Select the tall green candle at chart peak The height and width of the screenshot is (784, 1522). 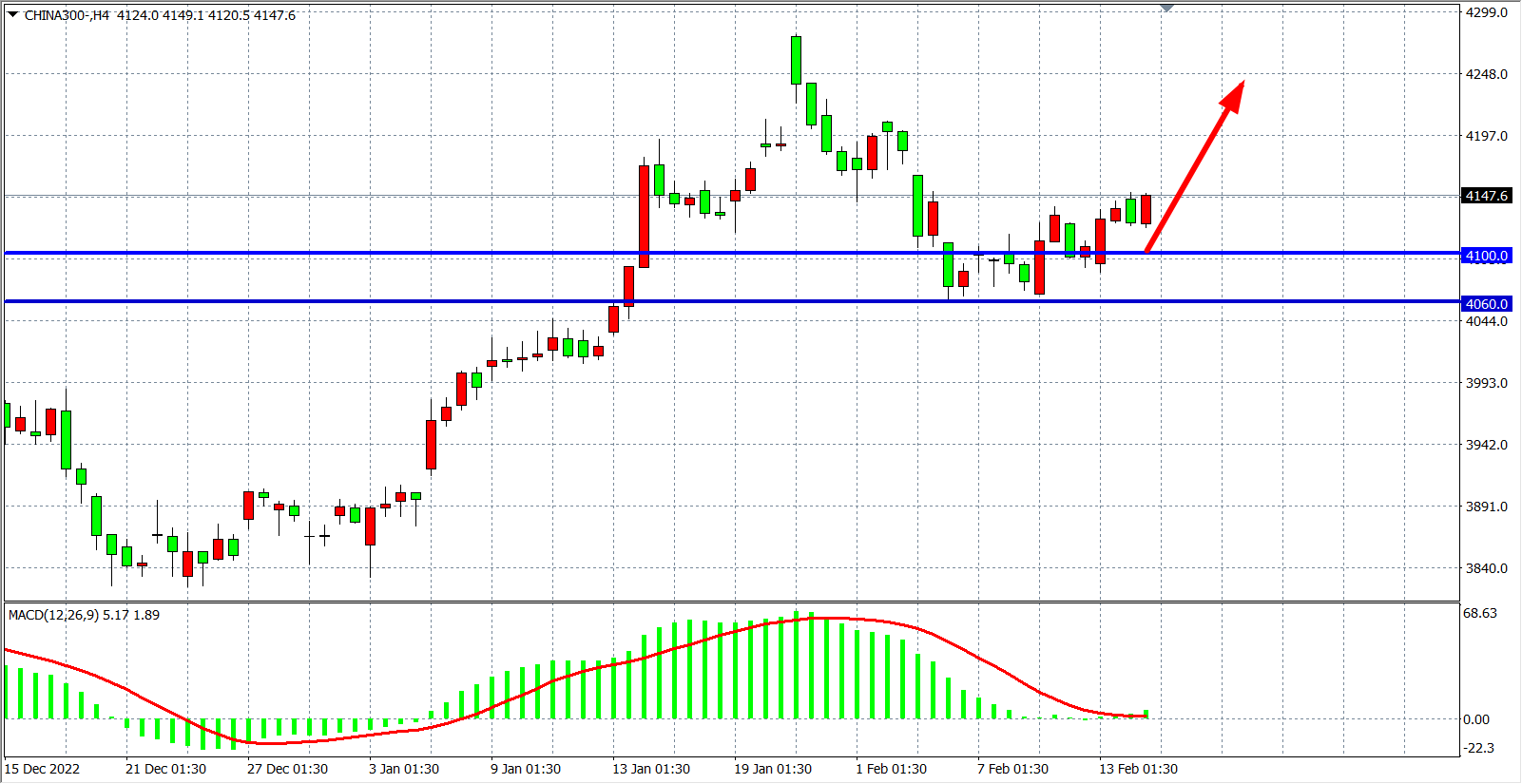pos(796,60)
